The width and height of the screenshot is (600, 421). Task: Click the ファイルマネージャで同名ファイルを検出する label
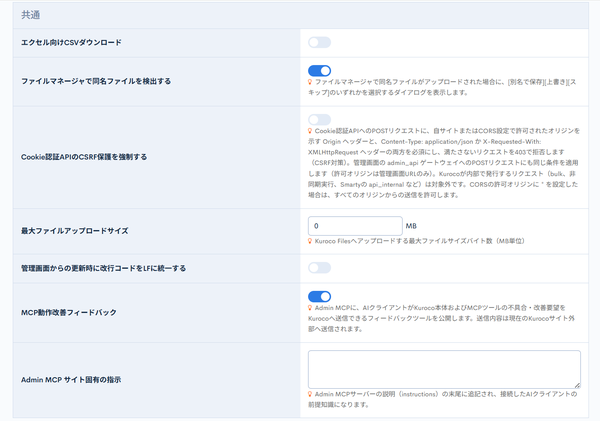coord(96,81)
